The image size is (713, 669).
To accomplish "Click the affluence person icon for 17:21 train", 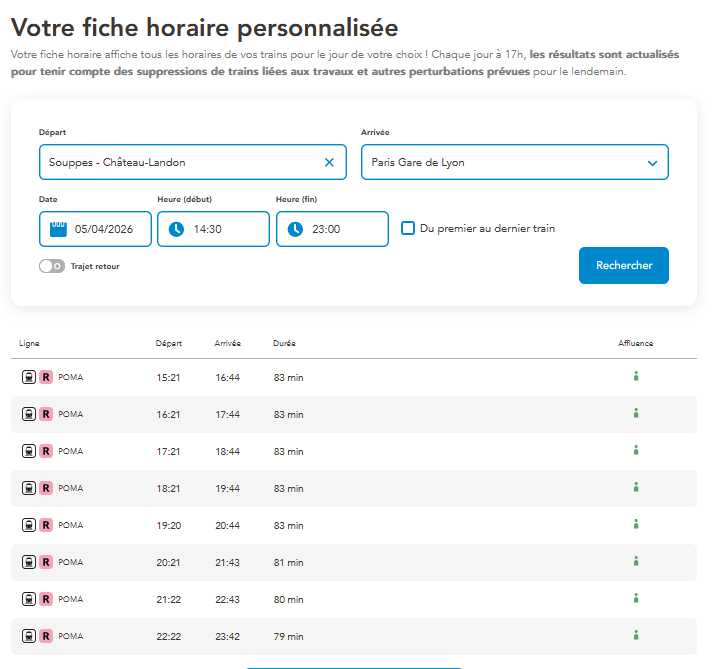I will 636,450.
